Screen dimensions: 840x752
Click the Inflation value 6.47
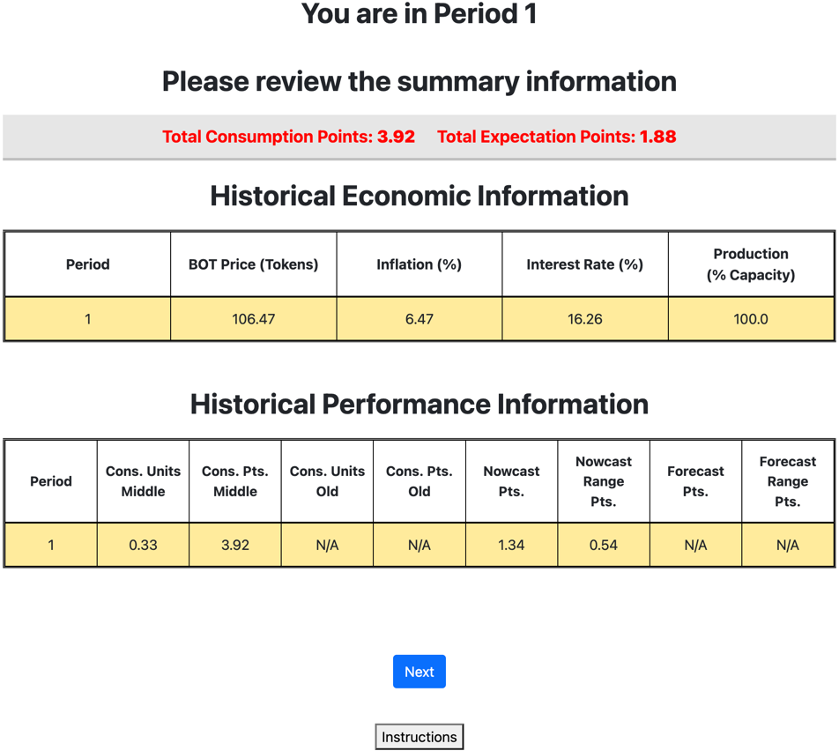[418, 320]
